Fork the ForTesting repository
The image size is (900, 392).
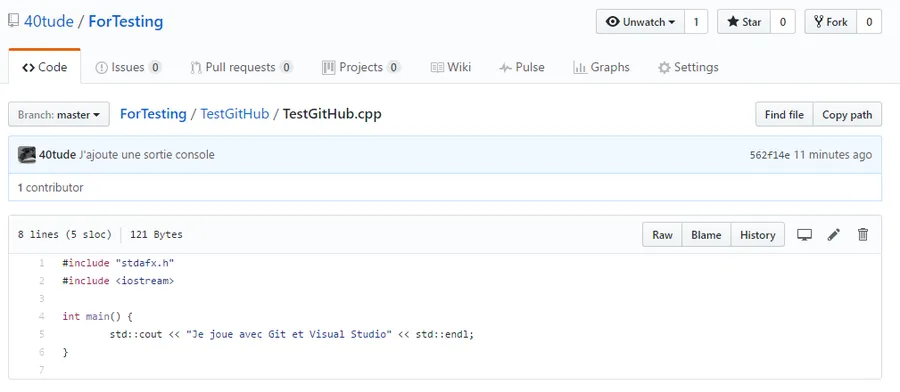point(831,22)
